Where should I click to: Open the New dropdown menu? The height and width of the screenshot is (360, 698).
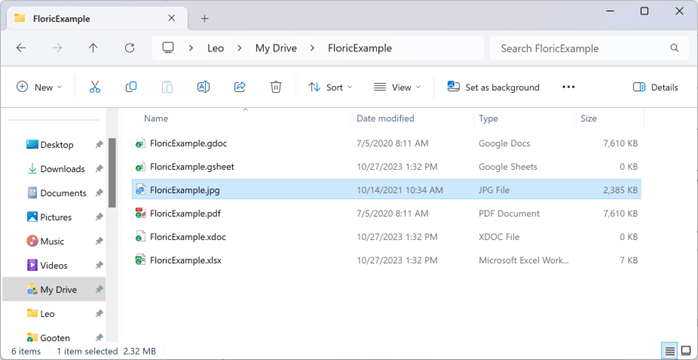coord(39,87)
